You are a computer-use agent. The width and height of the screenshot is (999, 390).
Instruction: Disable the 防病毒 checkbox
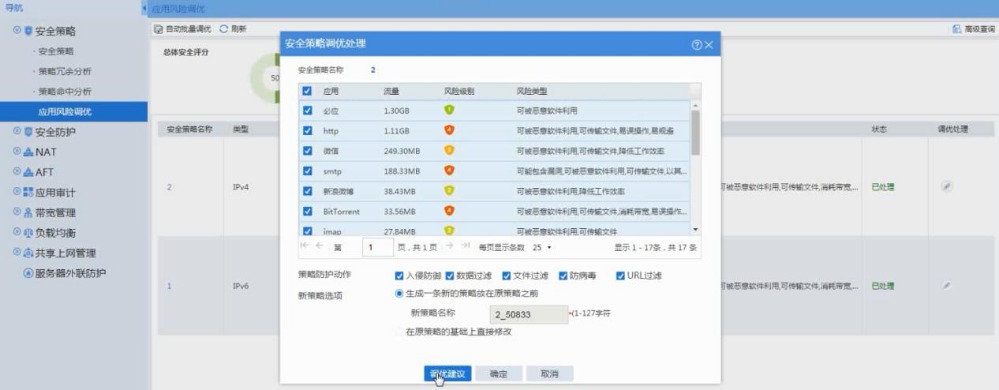[x=563, y=276]
